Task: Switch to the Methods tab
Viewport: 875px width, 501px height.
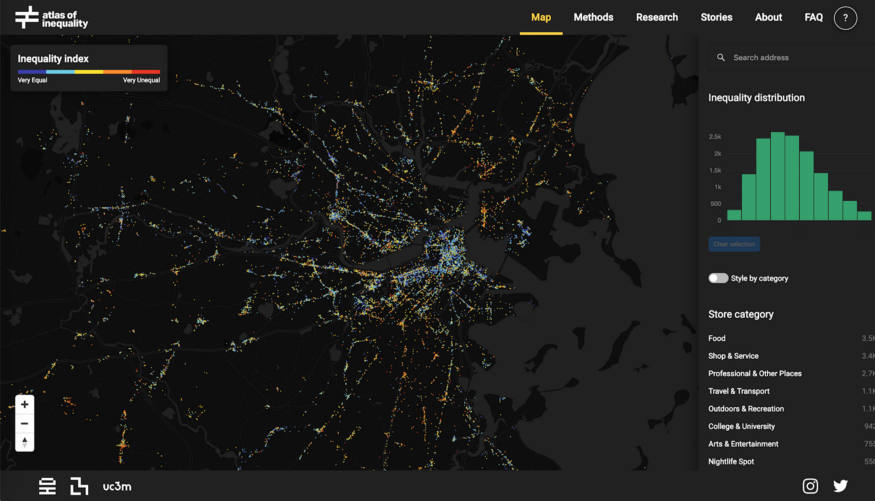Action: pyautogui.click(x=593, y=17)
